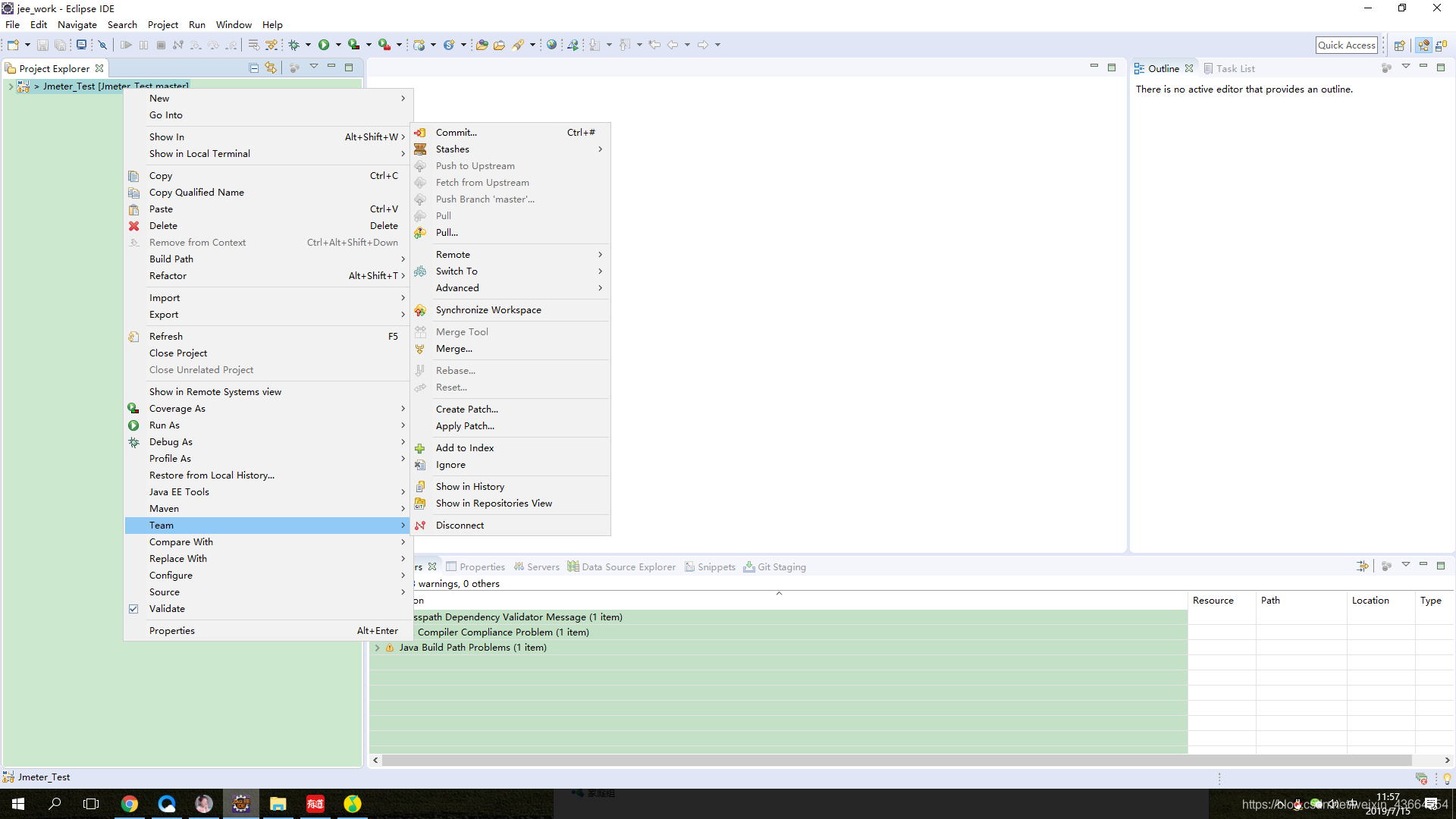Viewport: 1456px width, 819px height.
Task: Select Synchronize Workspace menu item
Action: [x=510, y=310]
